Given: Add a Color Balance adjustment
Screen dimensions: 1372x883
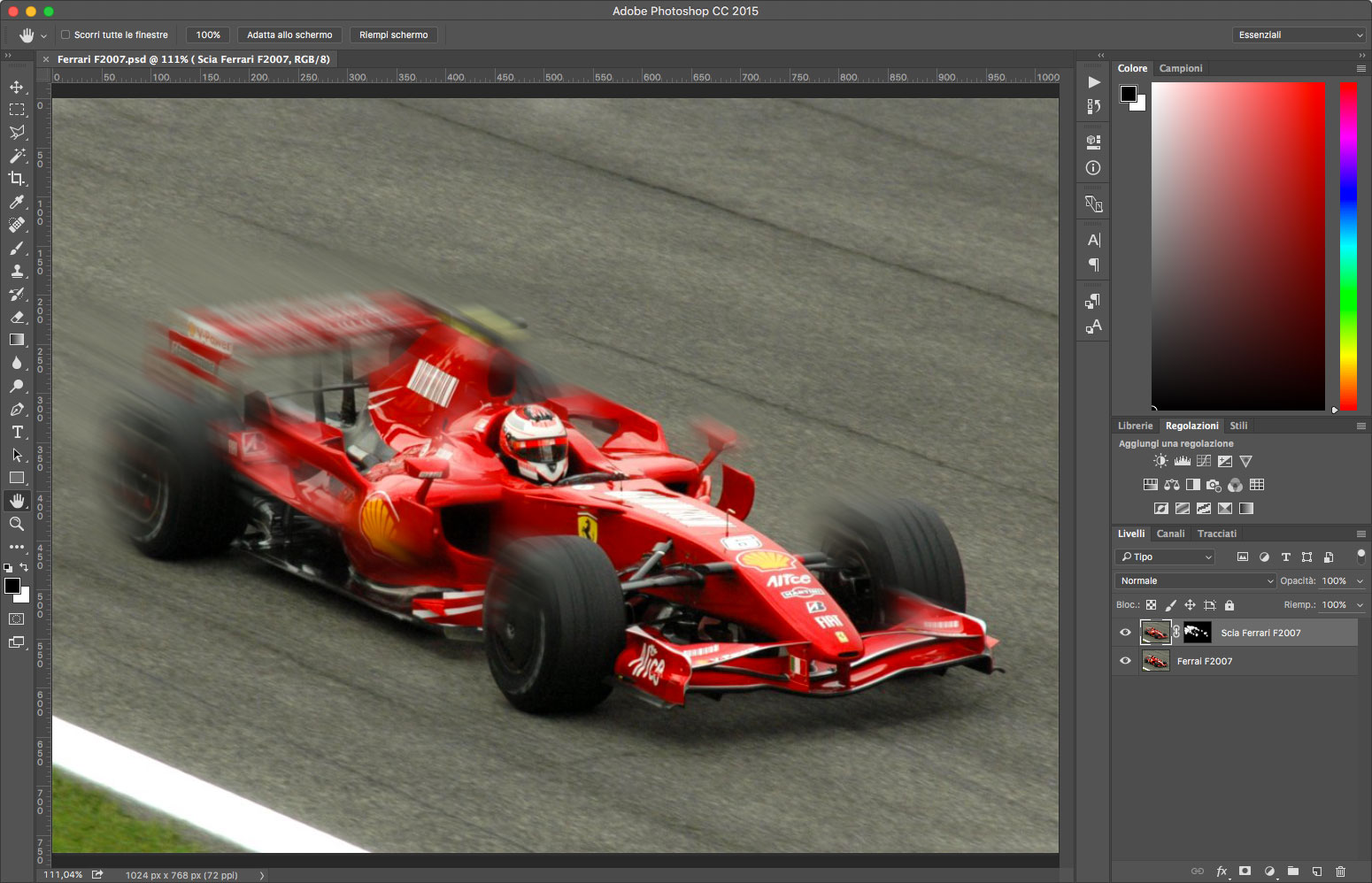Looking at the screenshot, I should point(1172,485).
